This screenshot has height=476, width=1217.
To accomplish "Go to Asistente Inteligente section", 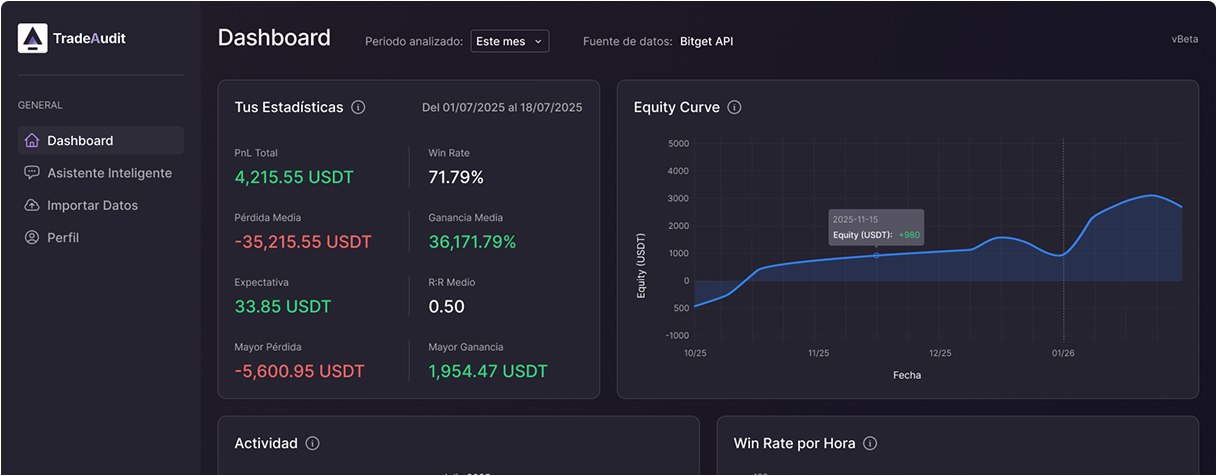I will point(109,173).
